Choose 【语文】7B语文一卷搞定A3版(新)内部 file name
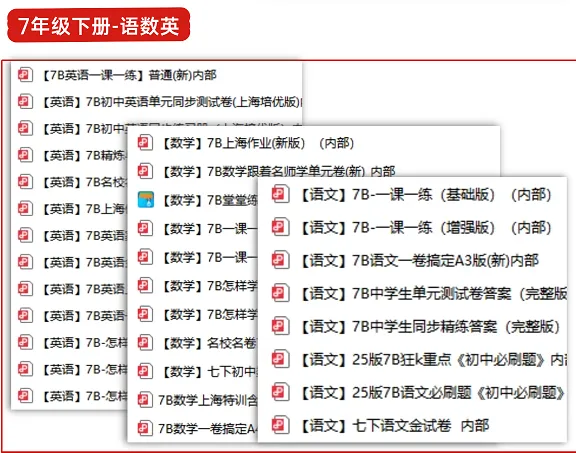 coord(420,260)
